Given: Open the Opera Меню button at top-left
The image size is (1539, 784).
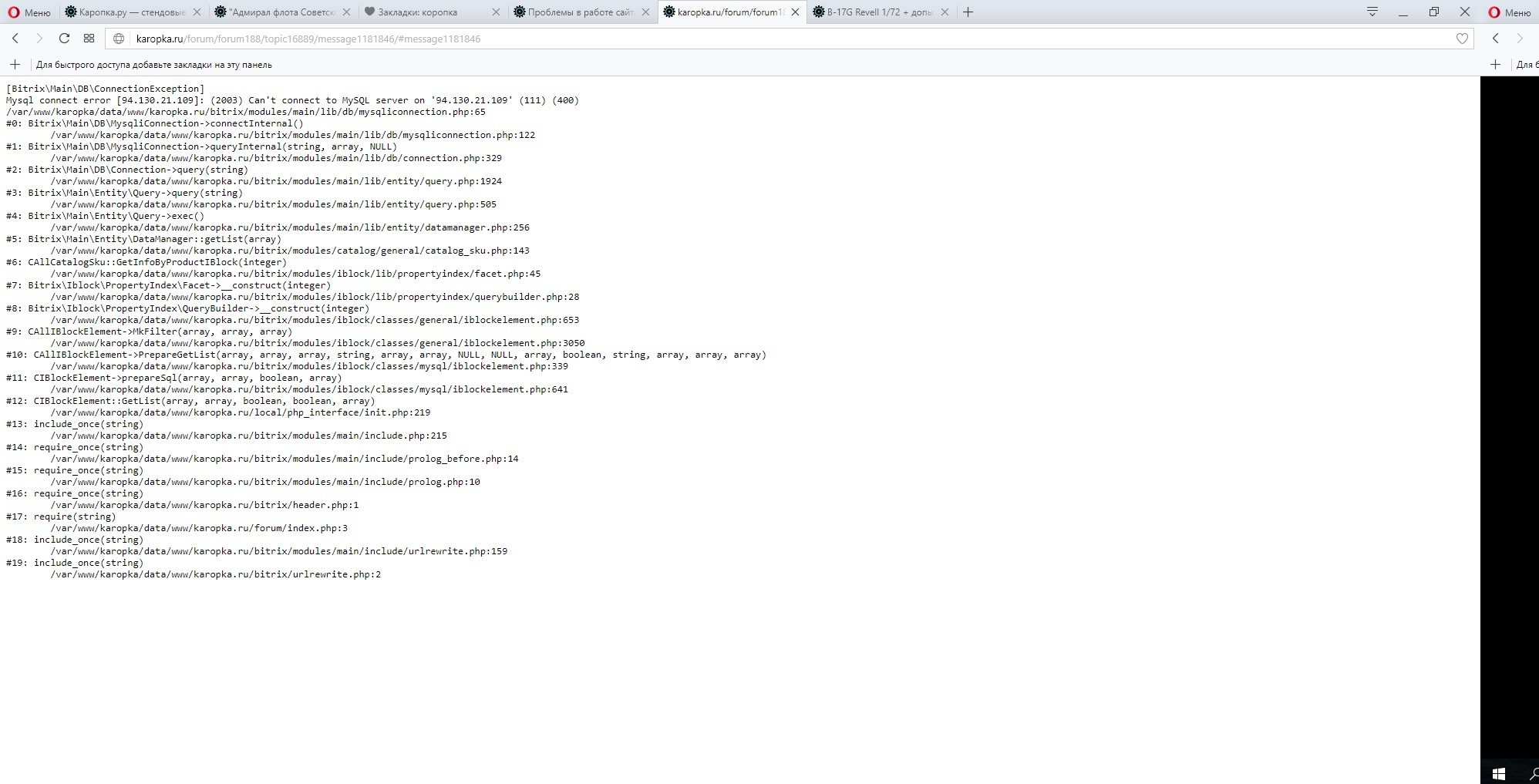Looking at the screenshot, I should (29, 12).
